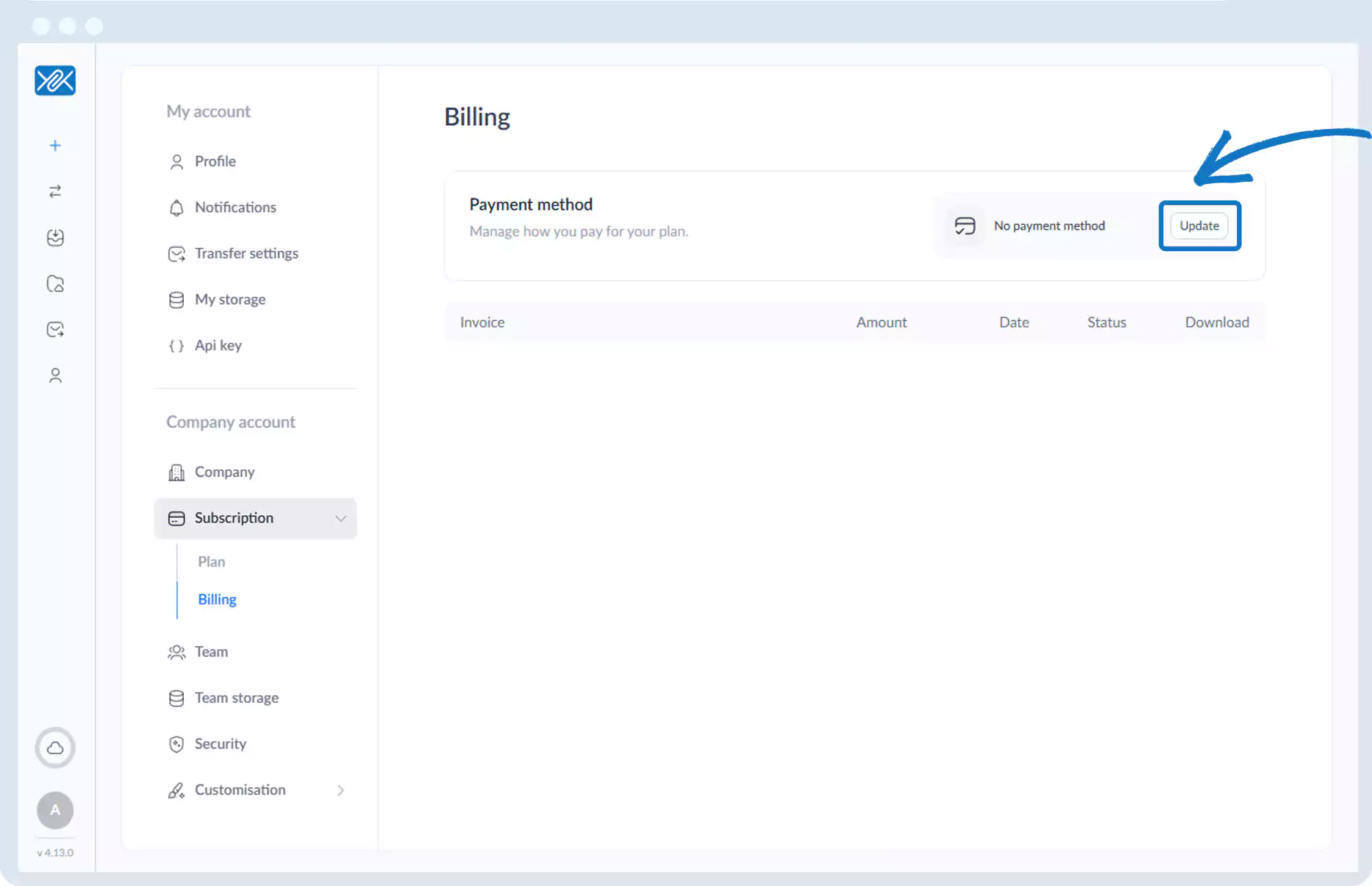Click the Security menu entry

tap(220, 744)
